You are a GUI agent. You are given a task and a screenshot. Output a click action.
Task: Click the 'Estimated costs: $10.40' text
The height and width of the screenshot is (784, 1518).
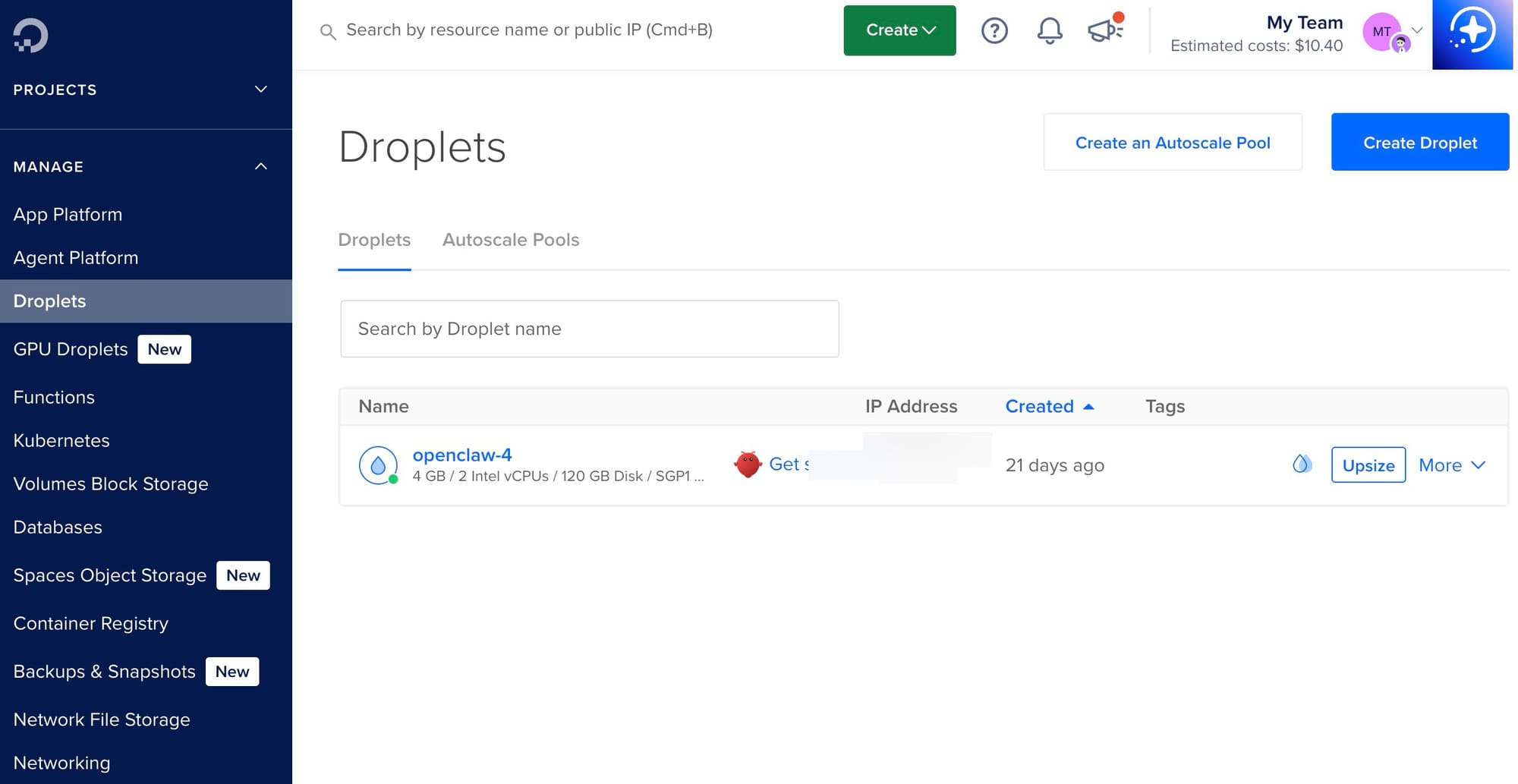pyautogui.click(x=1256, y=46)
